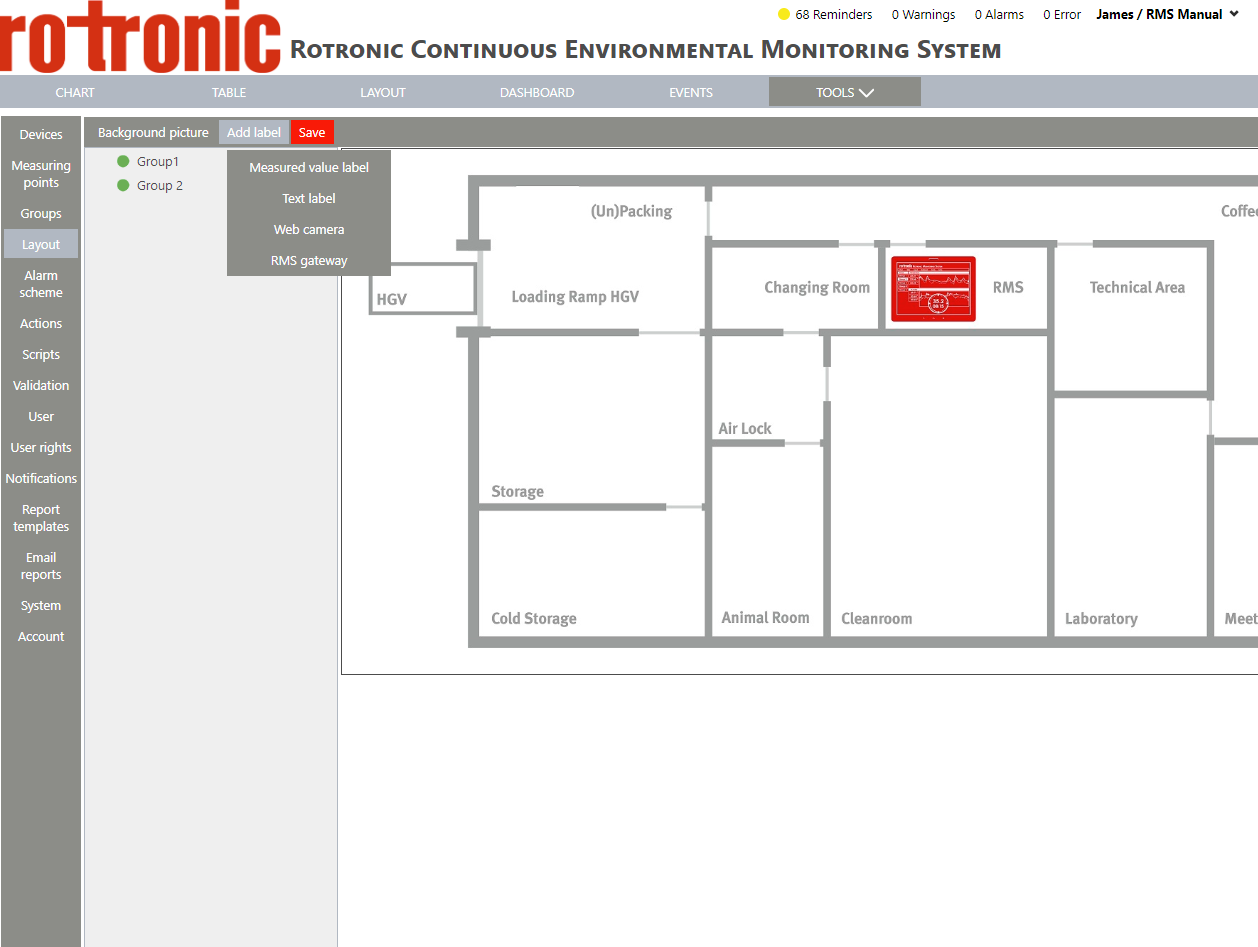
Task: Open the EVENTS tab
Action: point(691,92)
